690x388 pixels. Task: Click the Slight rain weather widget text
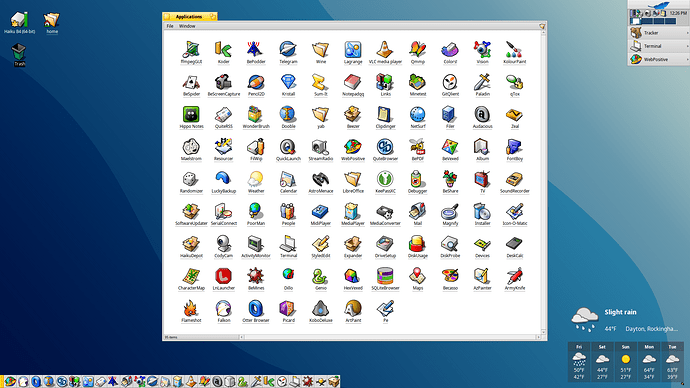tap(620, 312)
